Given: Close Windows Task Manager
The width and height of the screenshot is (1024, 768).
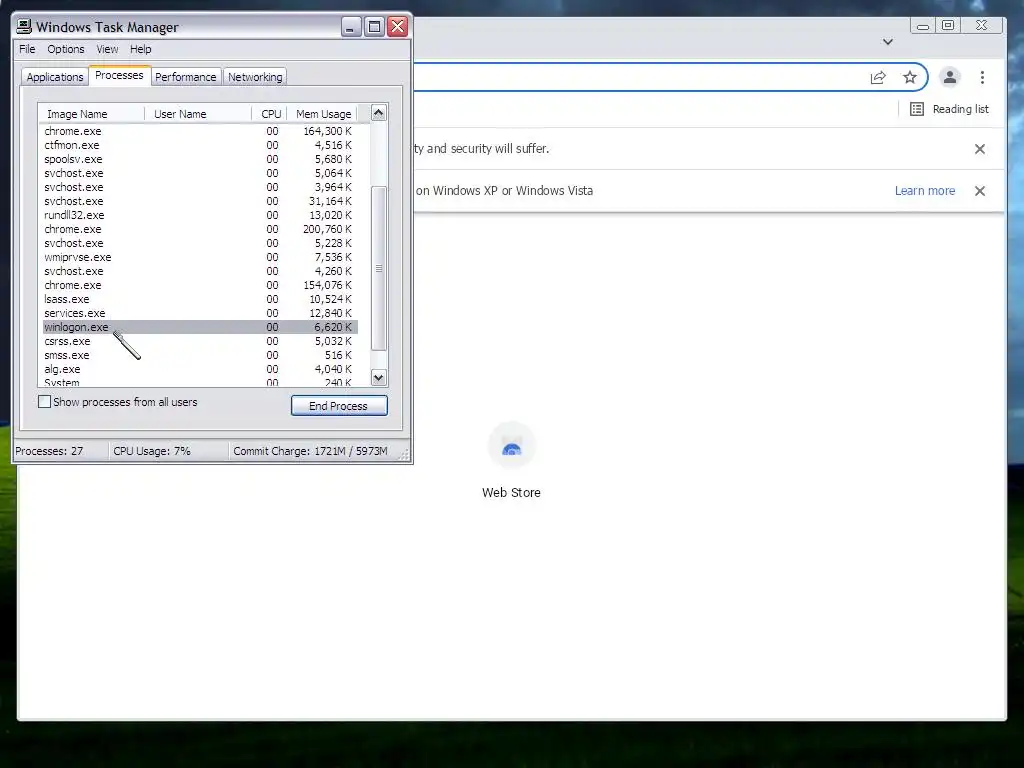Looking at the screenshot, I should (x=397, y=27).
